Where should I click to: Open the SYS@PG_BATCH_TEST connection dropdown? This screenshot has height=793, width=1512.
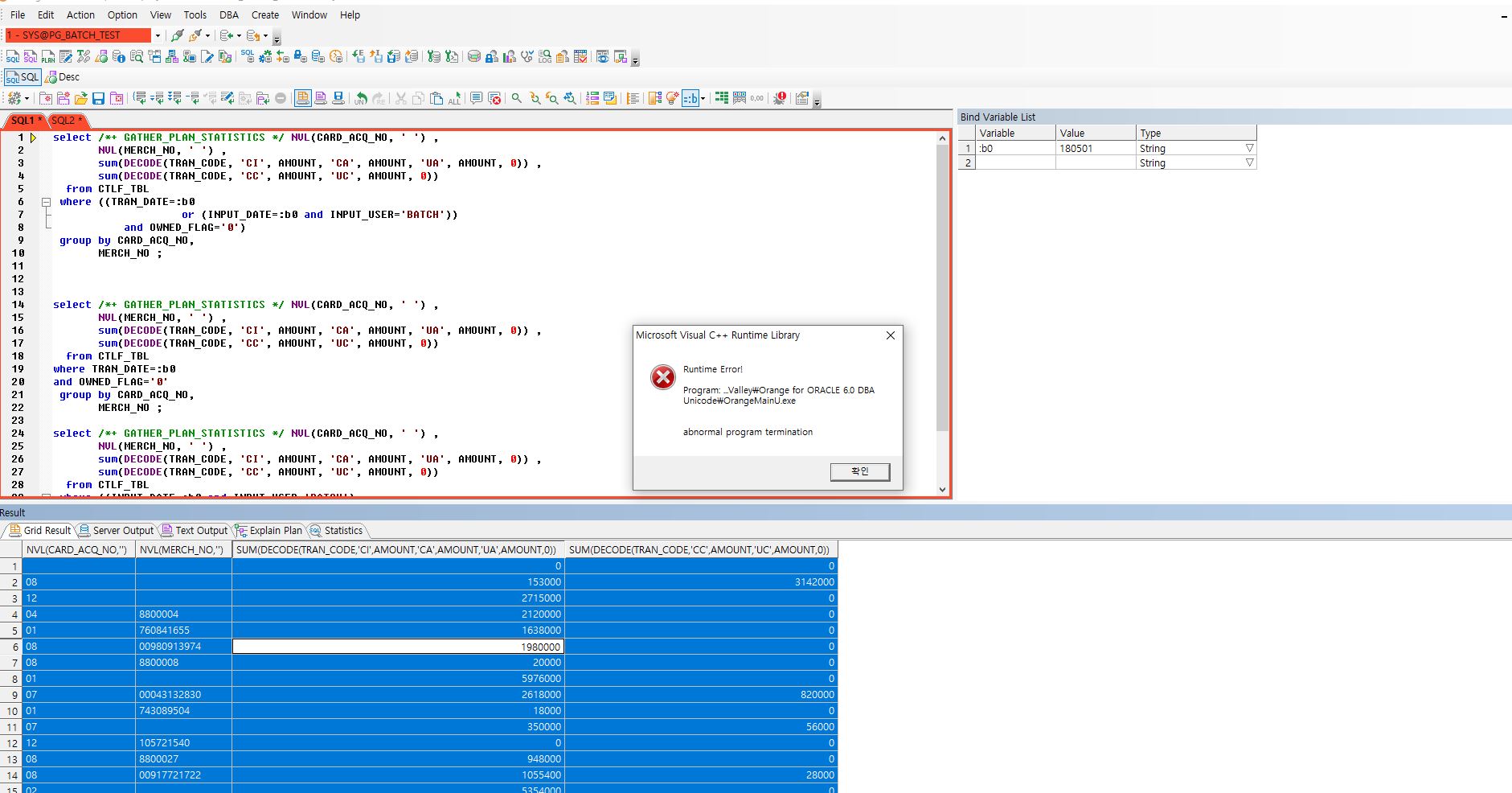(158, 35)
